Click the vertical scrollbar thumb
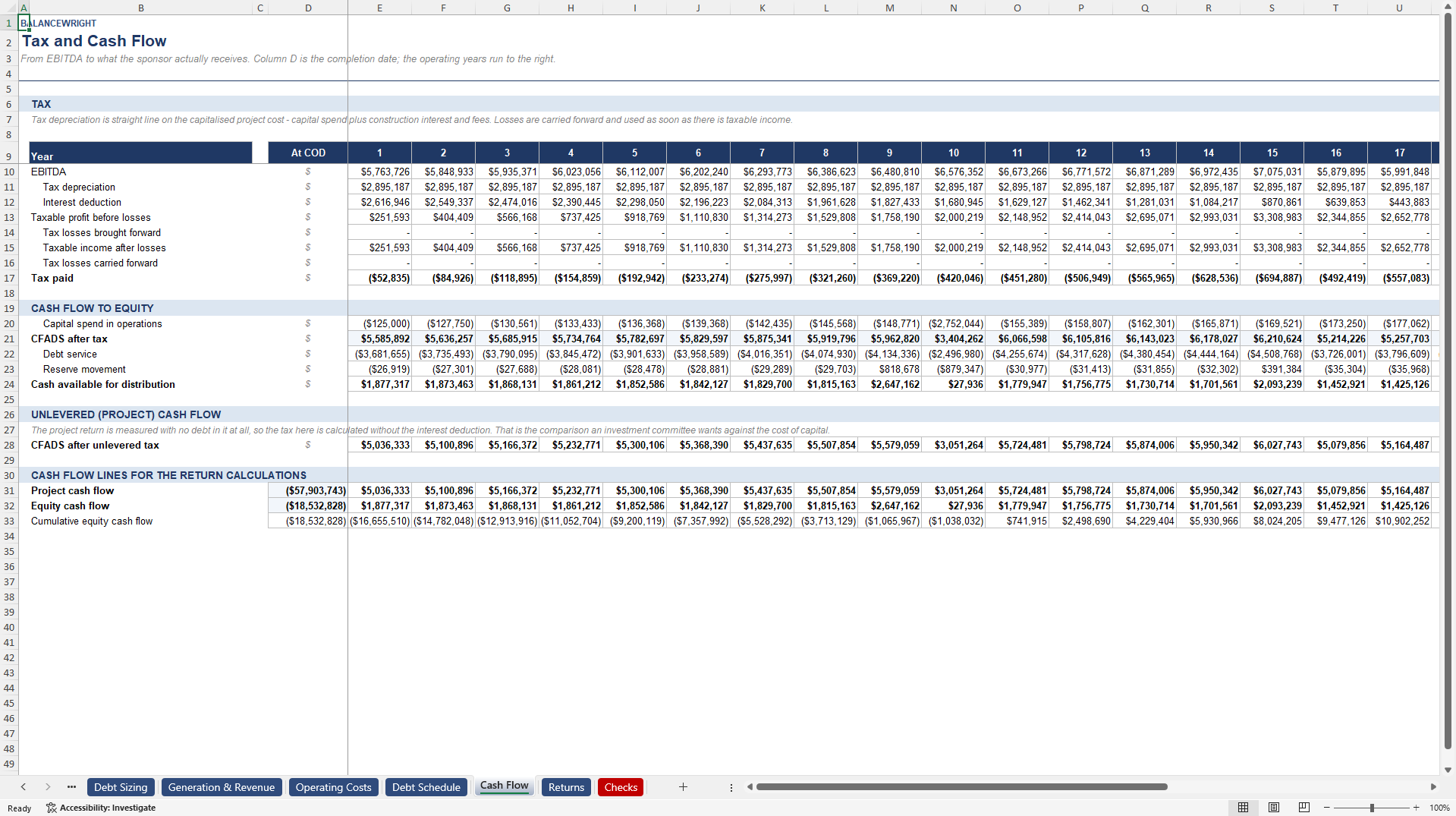This screenshot has width=1456, height=816. pyautogui.click(x=1448, y=380)
